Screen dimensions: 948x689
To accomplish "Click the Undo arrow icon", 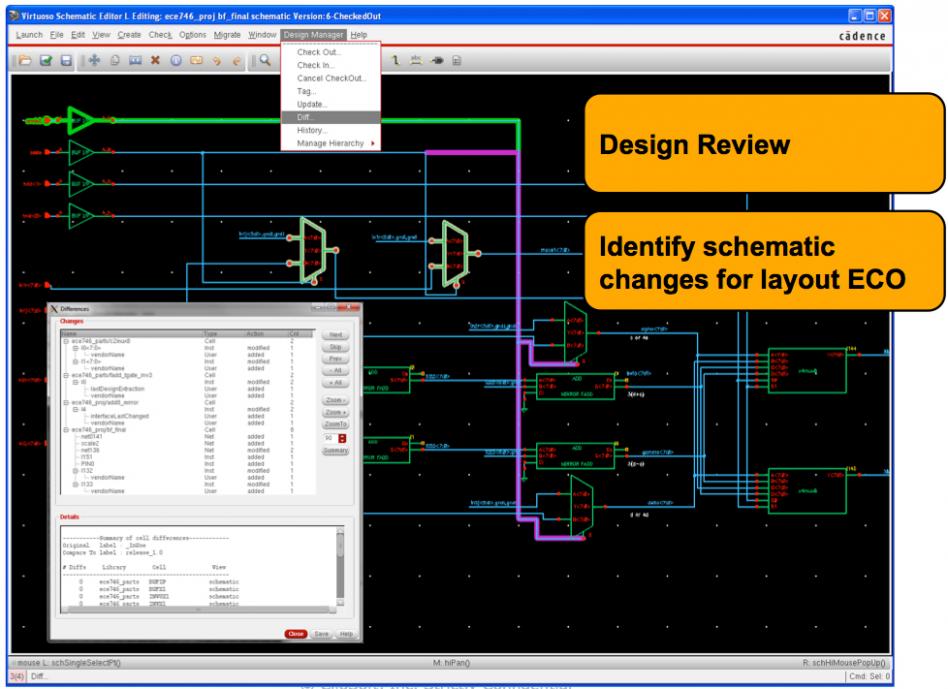I will pyautogui.click(x=216, y=60).
